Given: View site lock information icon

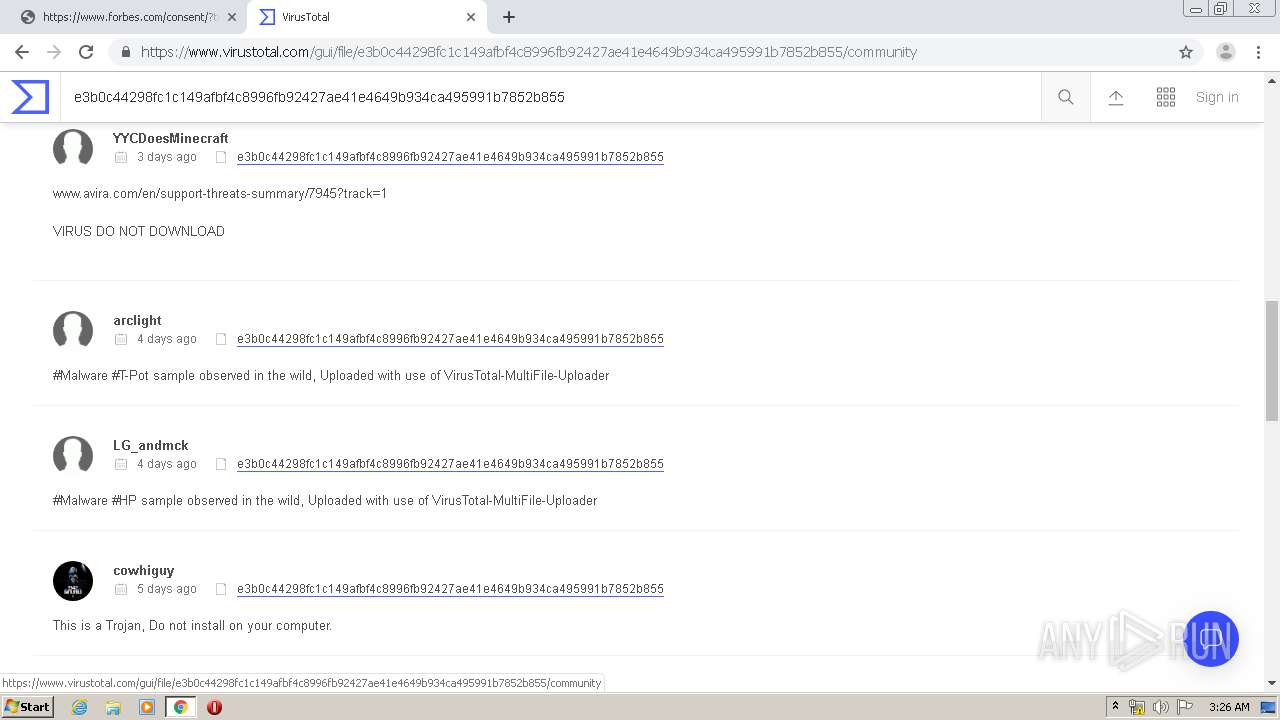Looking at the screenshot, I should (x=125, y=52).
